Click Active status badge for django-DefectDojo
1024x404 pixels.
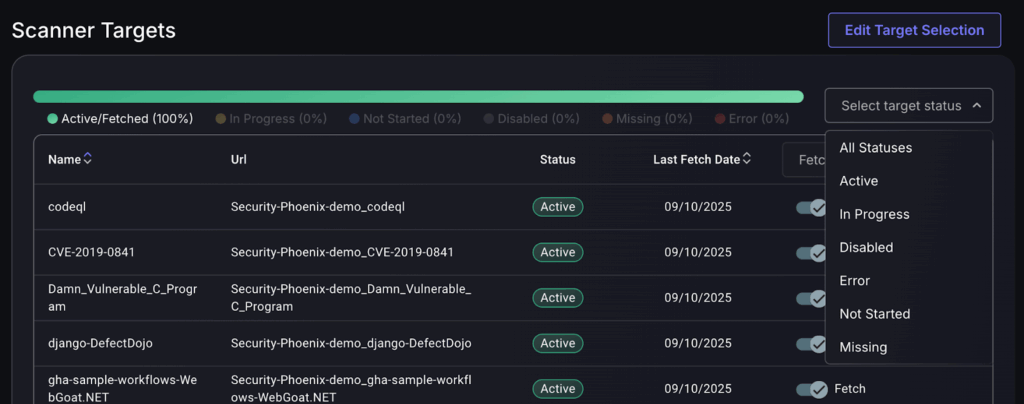pos(557,343)
